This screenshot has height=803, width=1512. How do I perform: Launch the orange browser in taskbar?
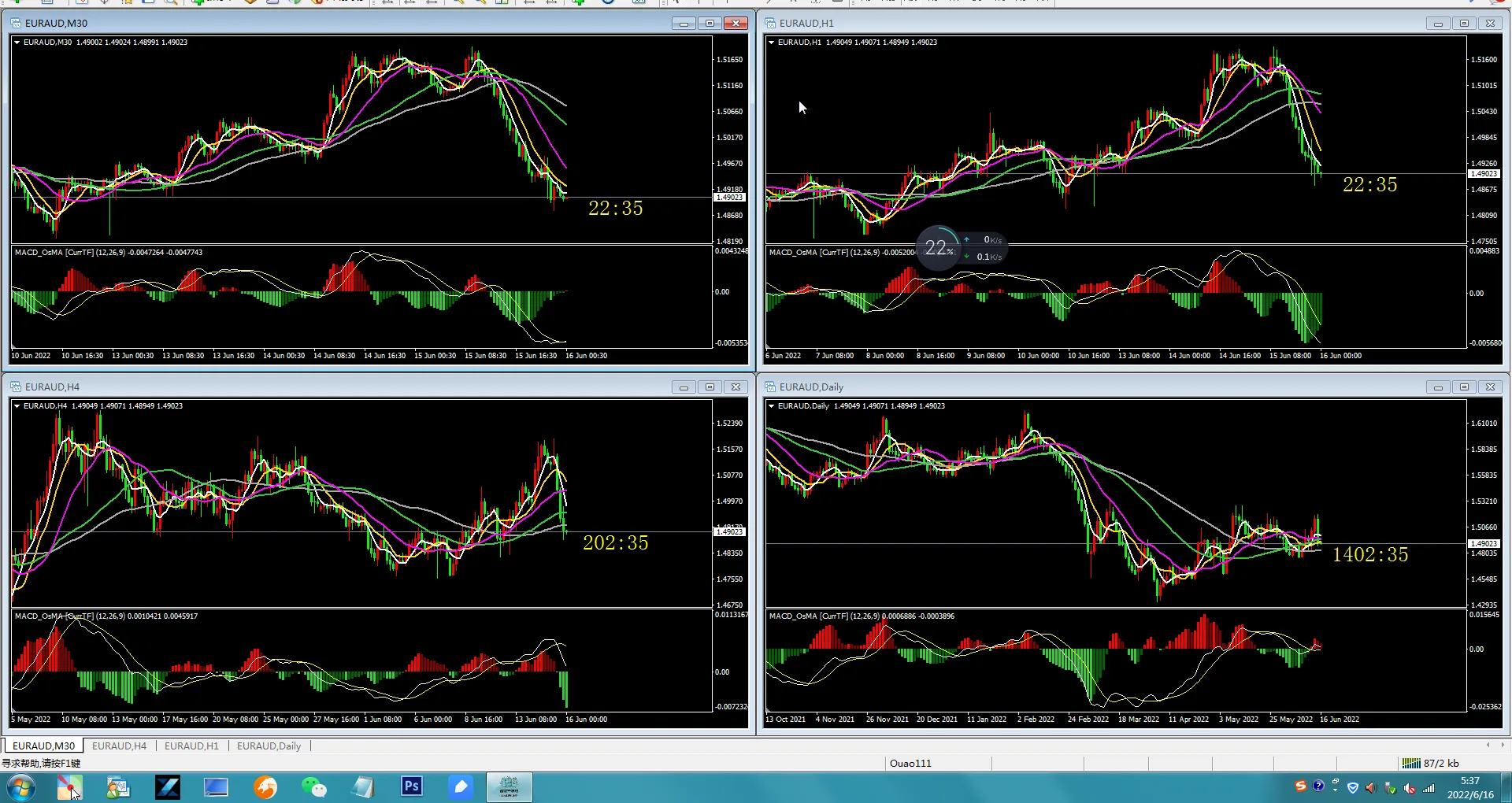coord(265,787)
